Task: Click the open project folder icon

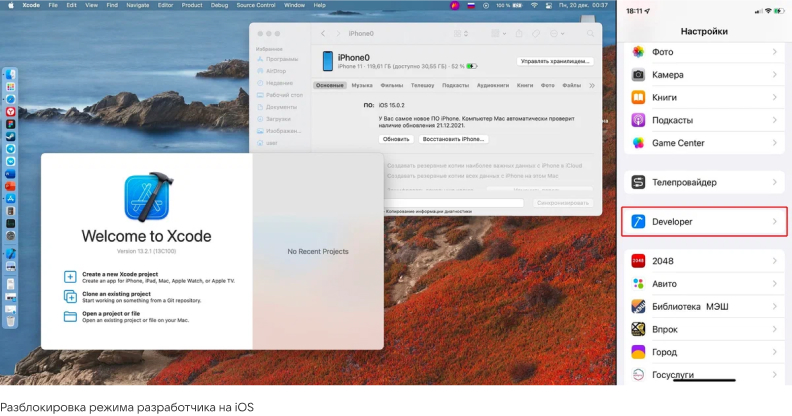Action: pos(70,317)
